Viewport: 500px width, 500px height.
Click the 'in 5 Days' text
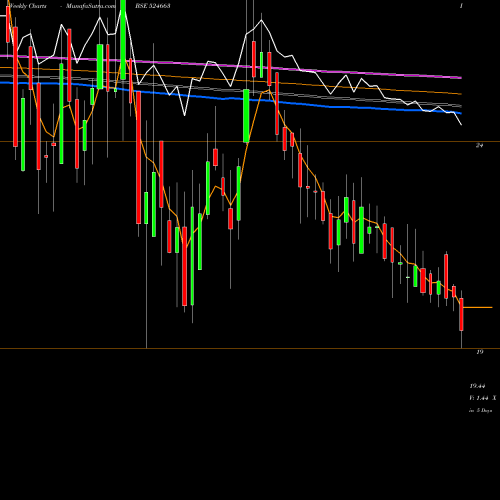480,411
